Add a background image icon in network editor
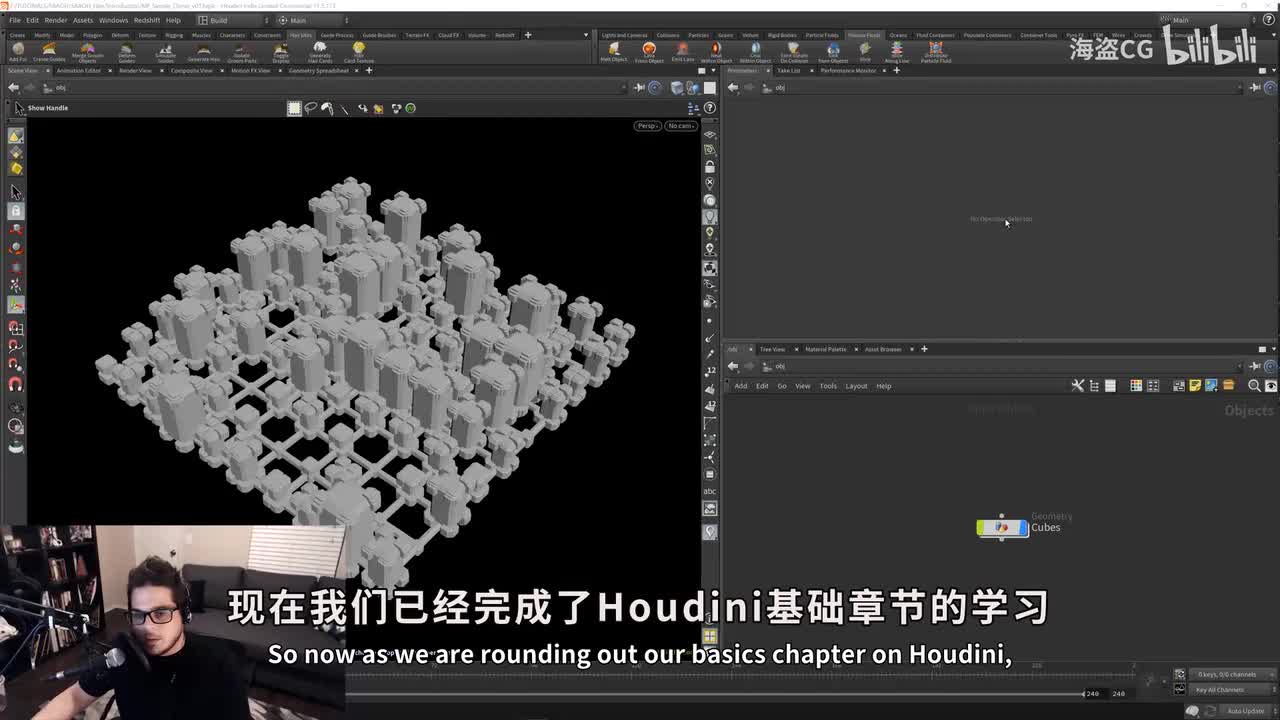1280x720 pixels. pyautogui.click(x=1211, y=385)
